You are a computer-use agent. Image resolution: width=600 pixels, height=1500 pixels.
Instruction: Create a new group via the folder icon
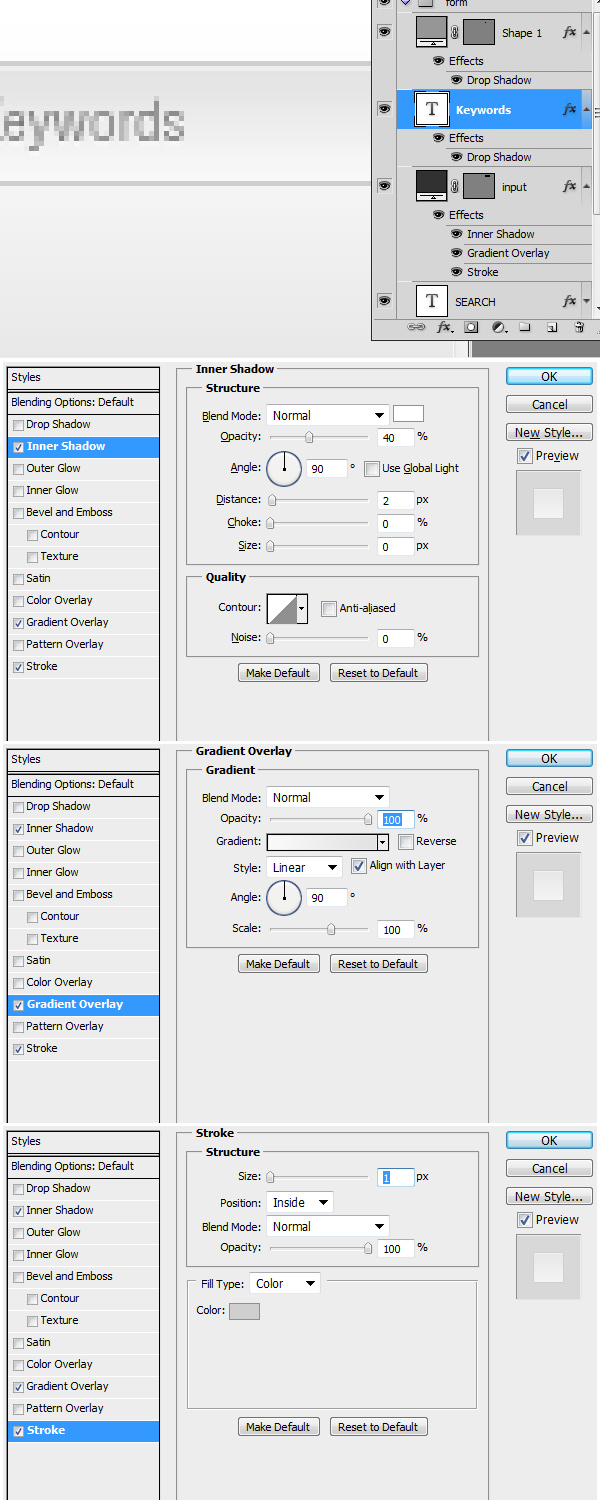[525, 327]
